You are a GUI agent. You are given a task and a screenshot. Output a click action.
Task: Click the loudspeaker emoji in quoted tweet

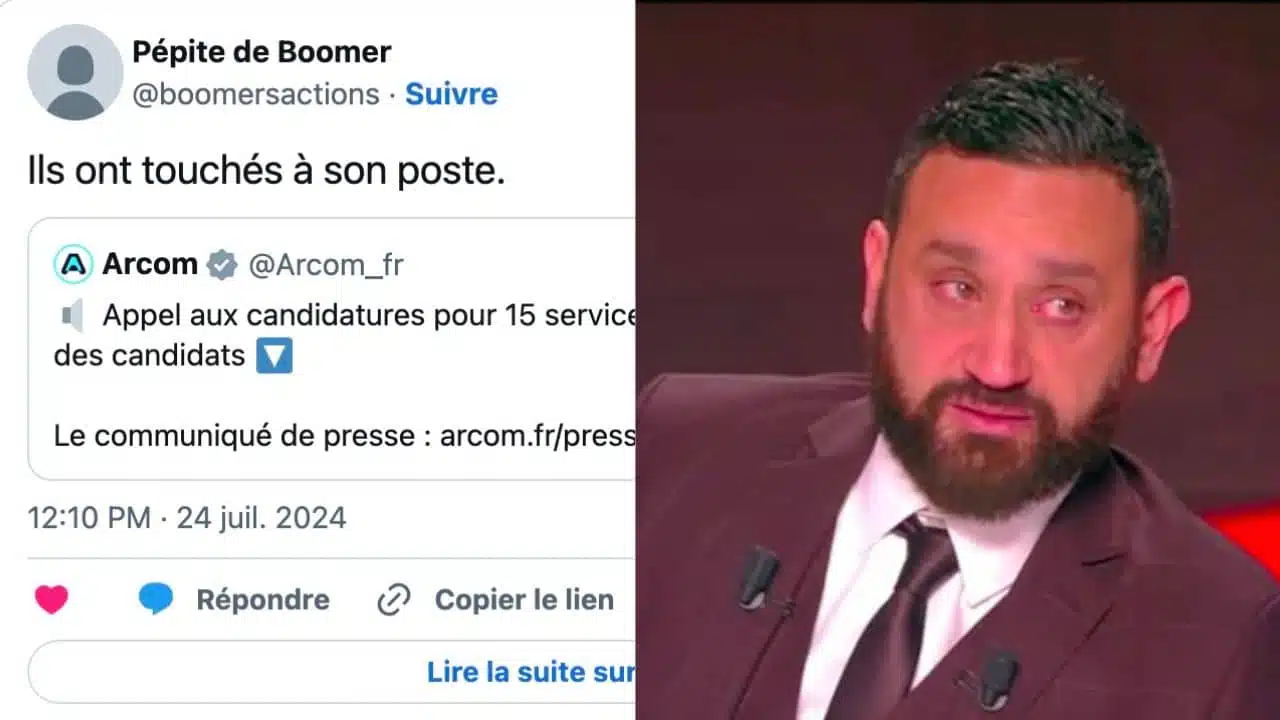pos(73,316)
